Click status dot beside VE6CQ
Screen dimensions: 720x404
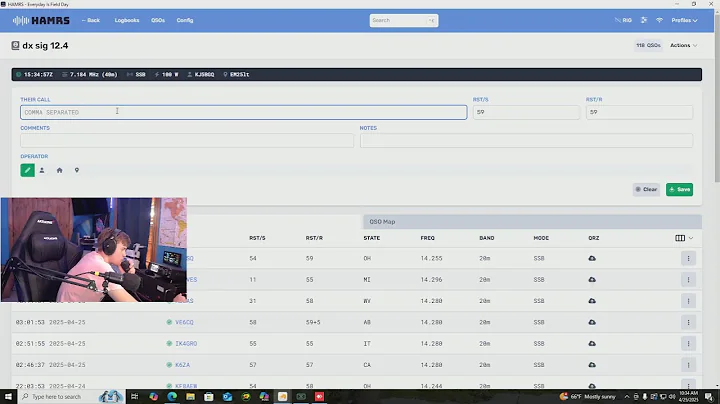tap(169, 322)
